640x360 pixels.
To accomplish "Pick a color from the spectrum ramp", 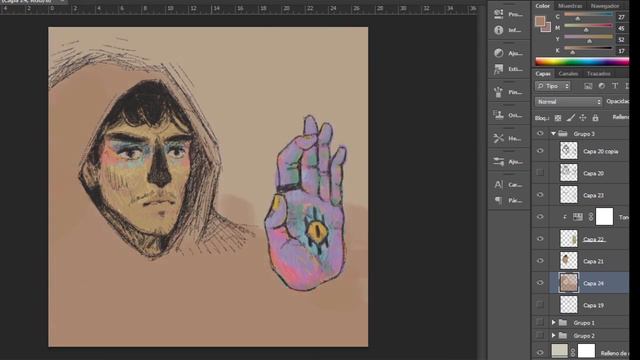I will coord(582,62).
